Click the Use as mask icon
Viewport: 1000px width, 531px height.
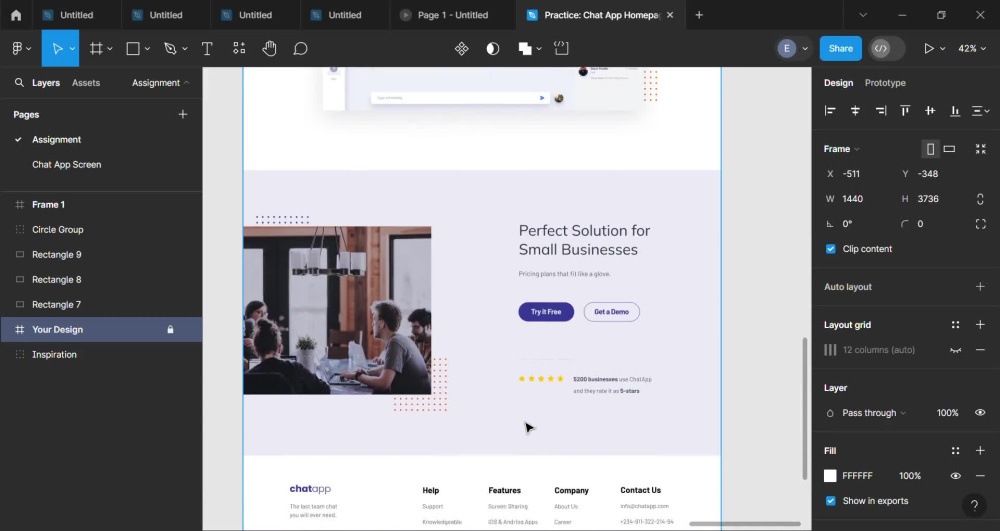[493, 48]
